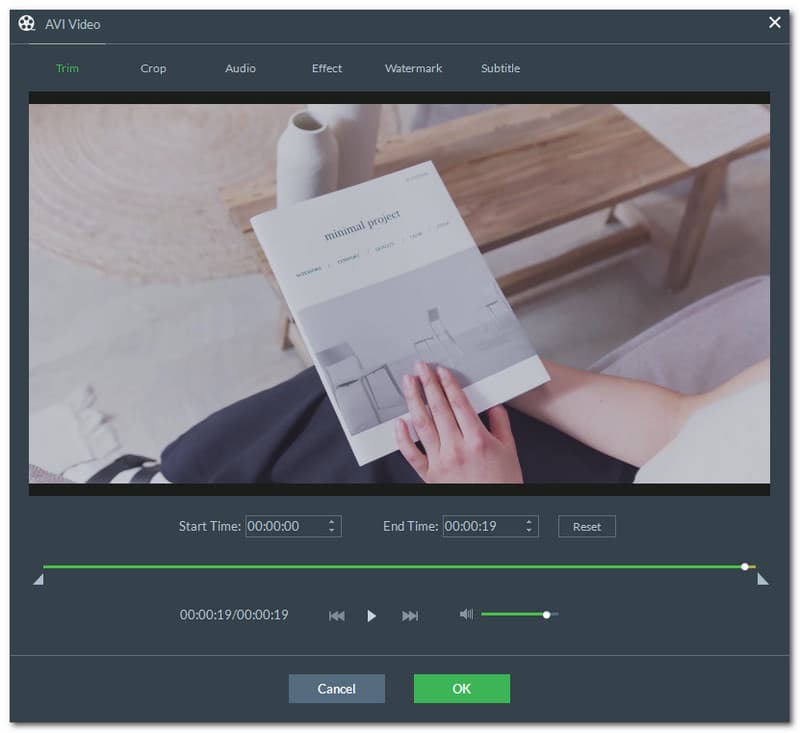Go to the Subtitle tab

[501, 68]
